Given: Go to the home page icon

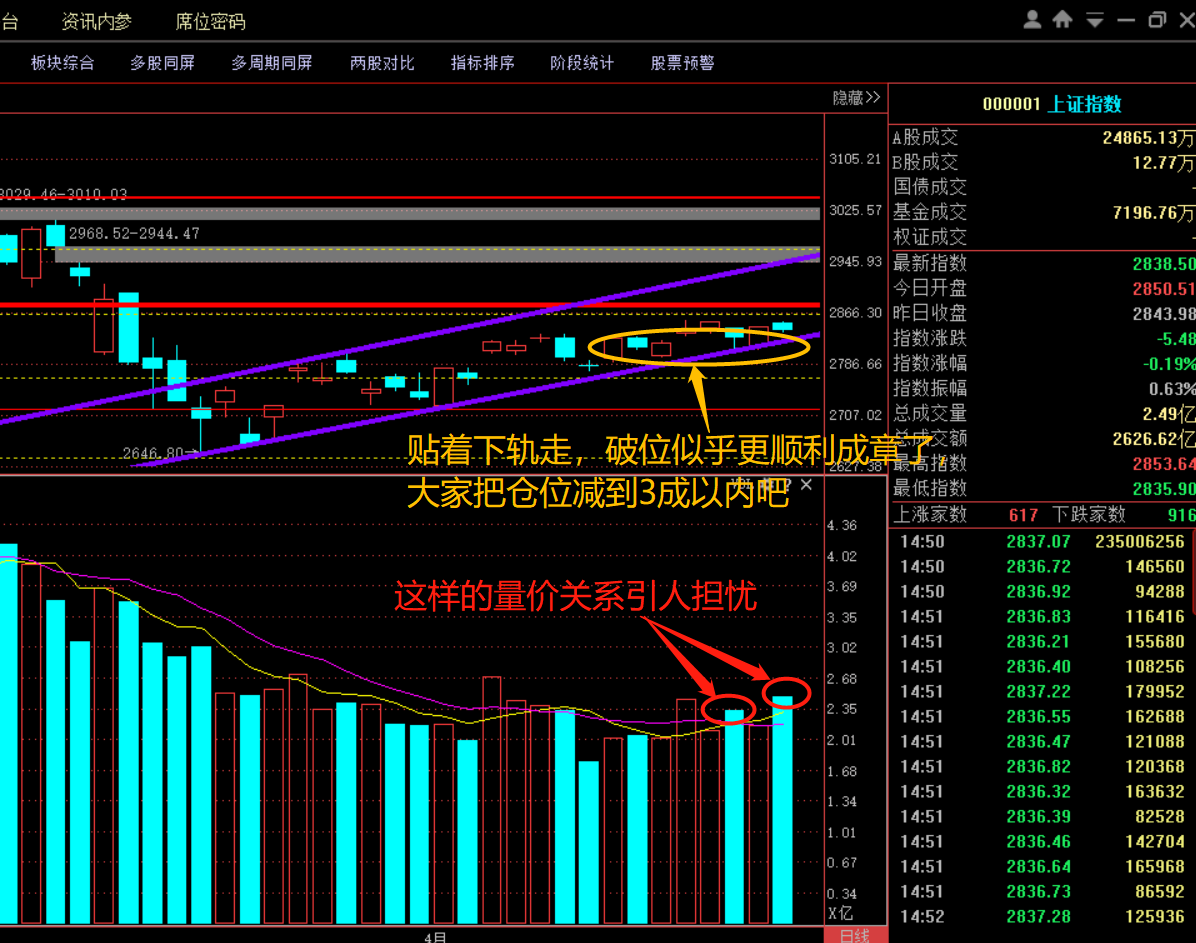Looking at the screenshot, I should (1063, 20).
